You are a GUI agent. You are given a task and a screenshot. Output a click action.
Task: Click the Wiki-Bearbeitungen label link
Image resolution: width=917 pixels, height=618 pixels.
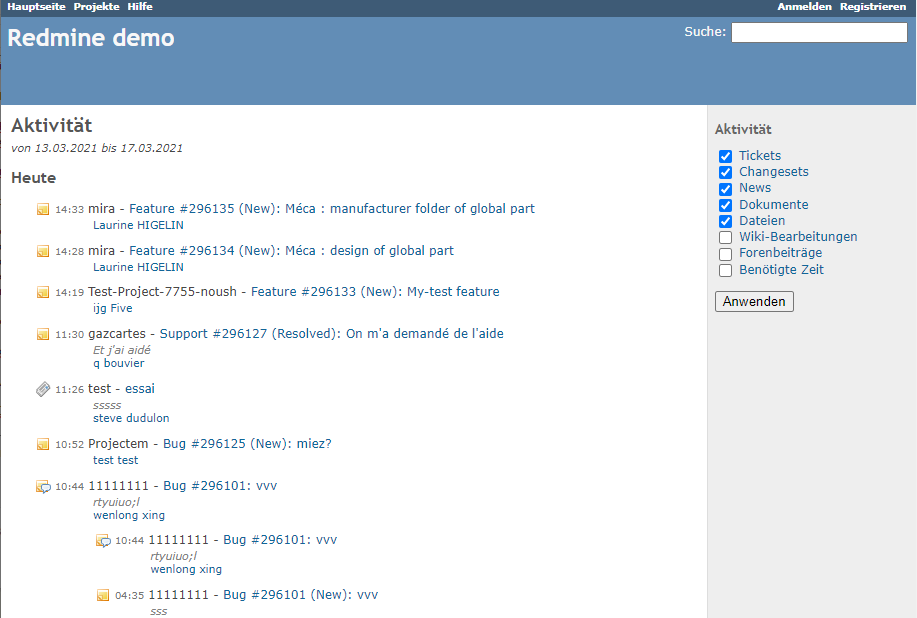coord(798,237)
